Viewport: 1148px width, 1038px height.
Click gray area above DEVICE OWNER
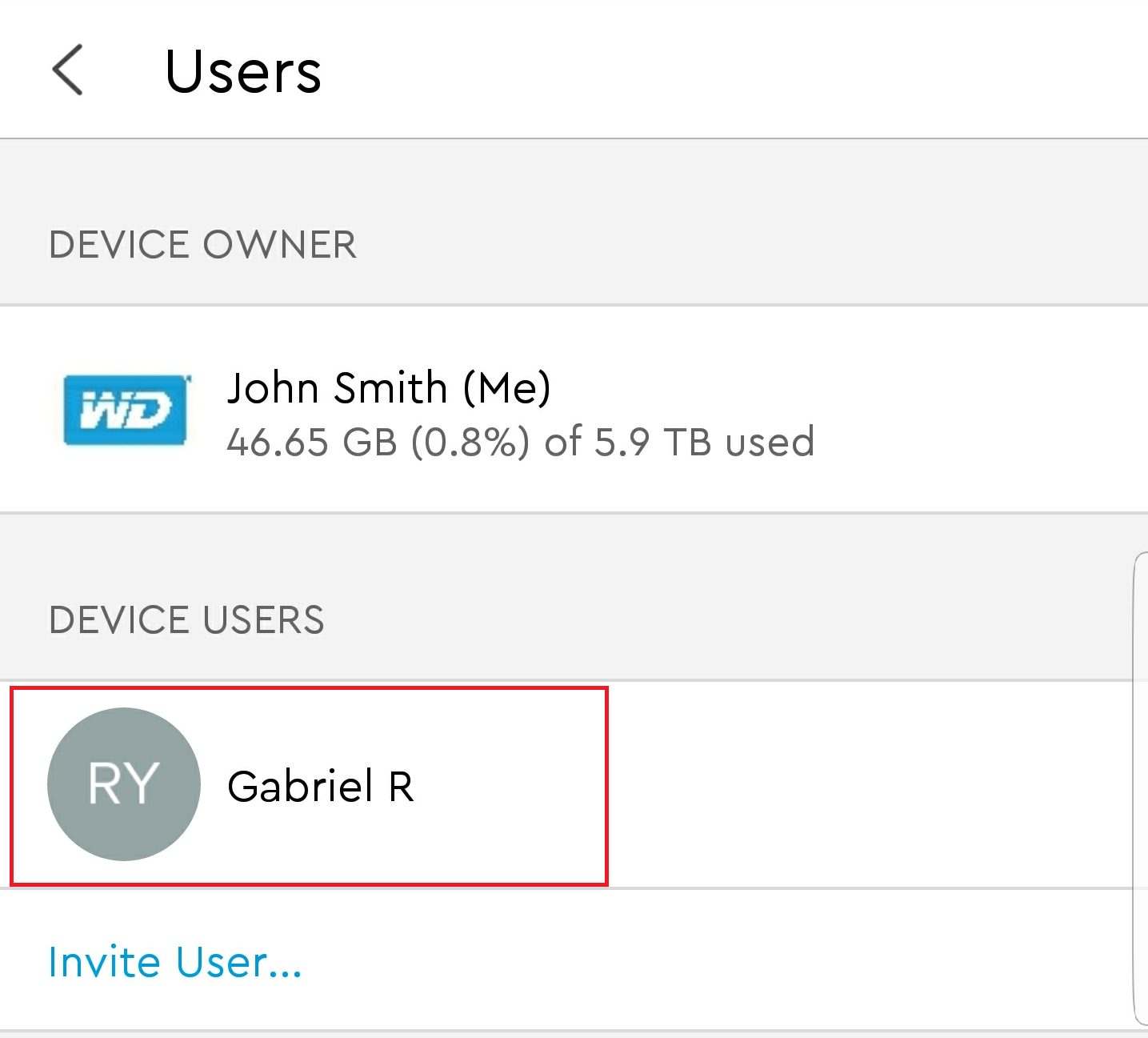pyautogui.click(x=574, y=180)
